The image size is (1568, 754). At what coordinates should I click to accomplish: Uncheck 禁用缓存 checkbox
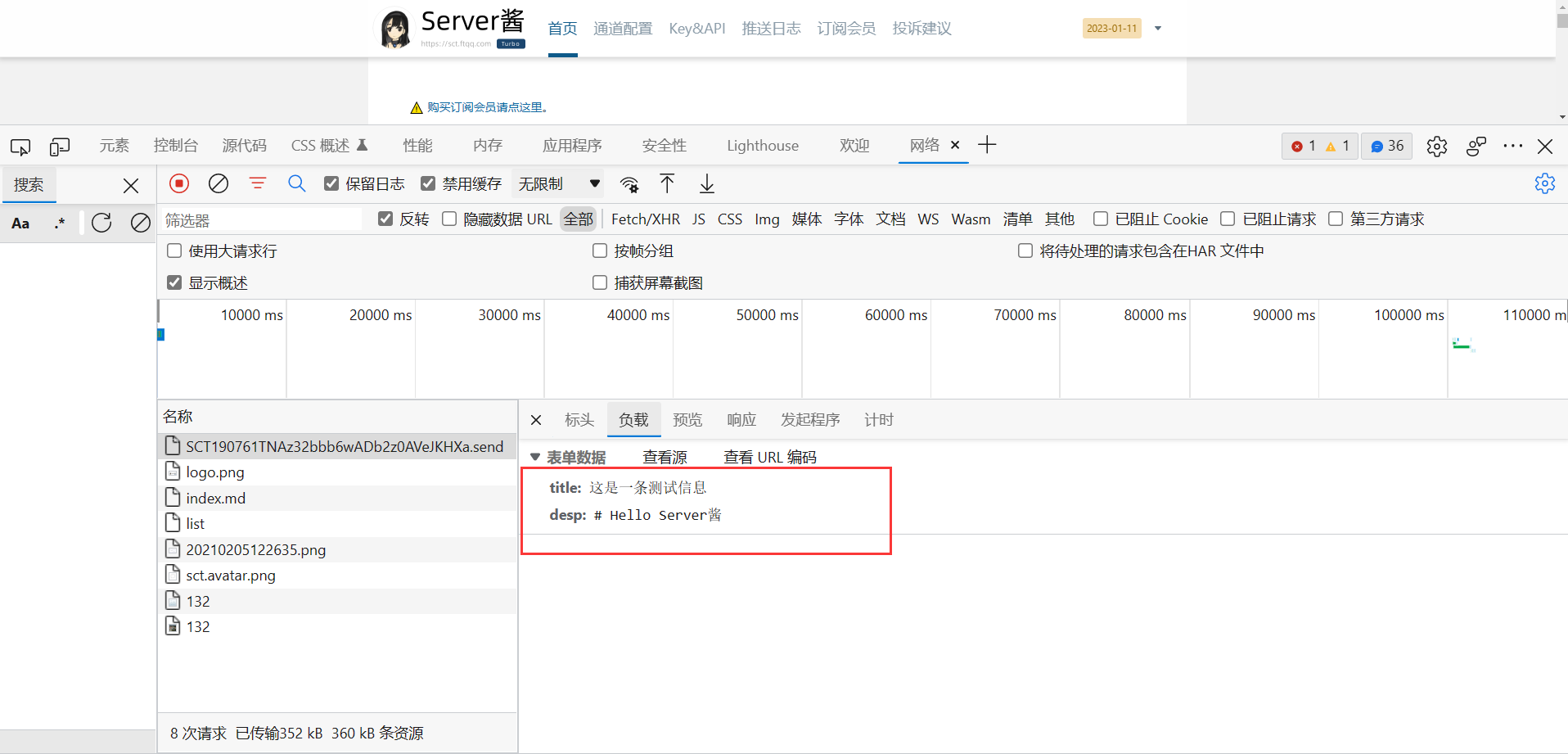click(x=428, y=183)
